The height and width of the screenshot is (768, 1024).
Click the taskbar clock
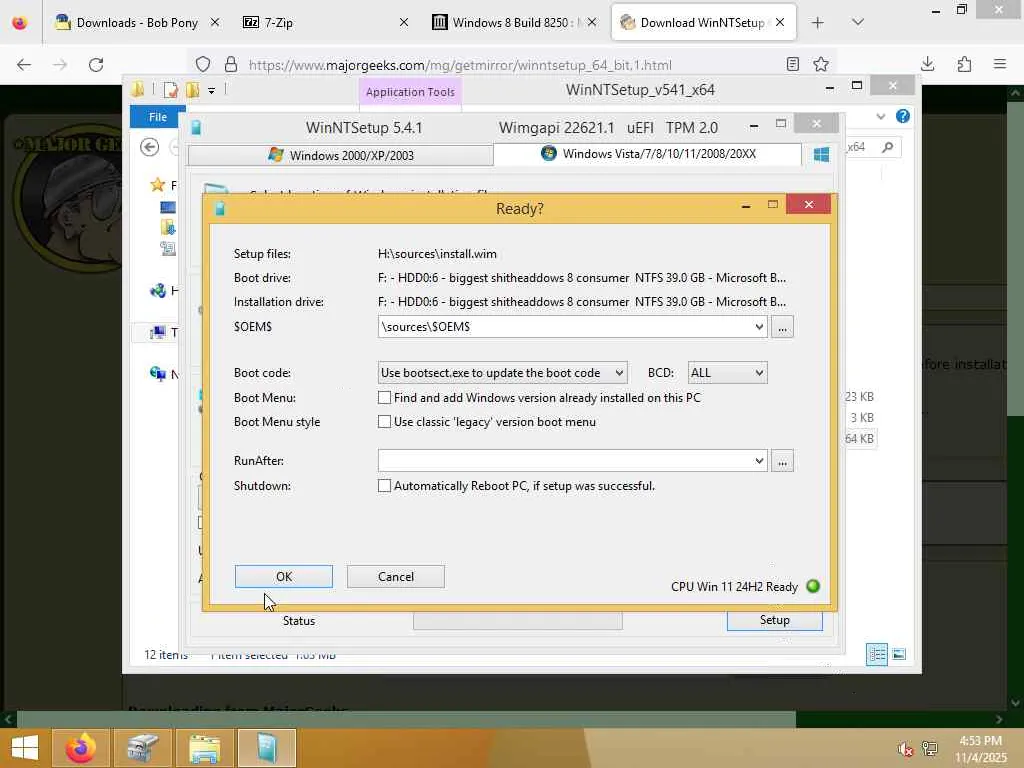[980, 749]
